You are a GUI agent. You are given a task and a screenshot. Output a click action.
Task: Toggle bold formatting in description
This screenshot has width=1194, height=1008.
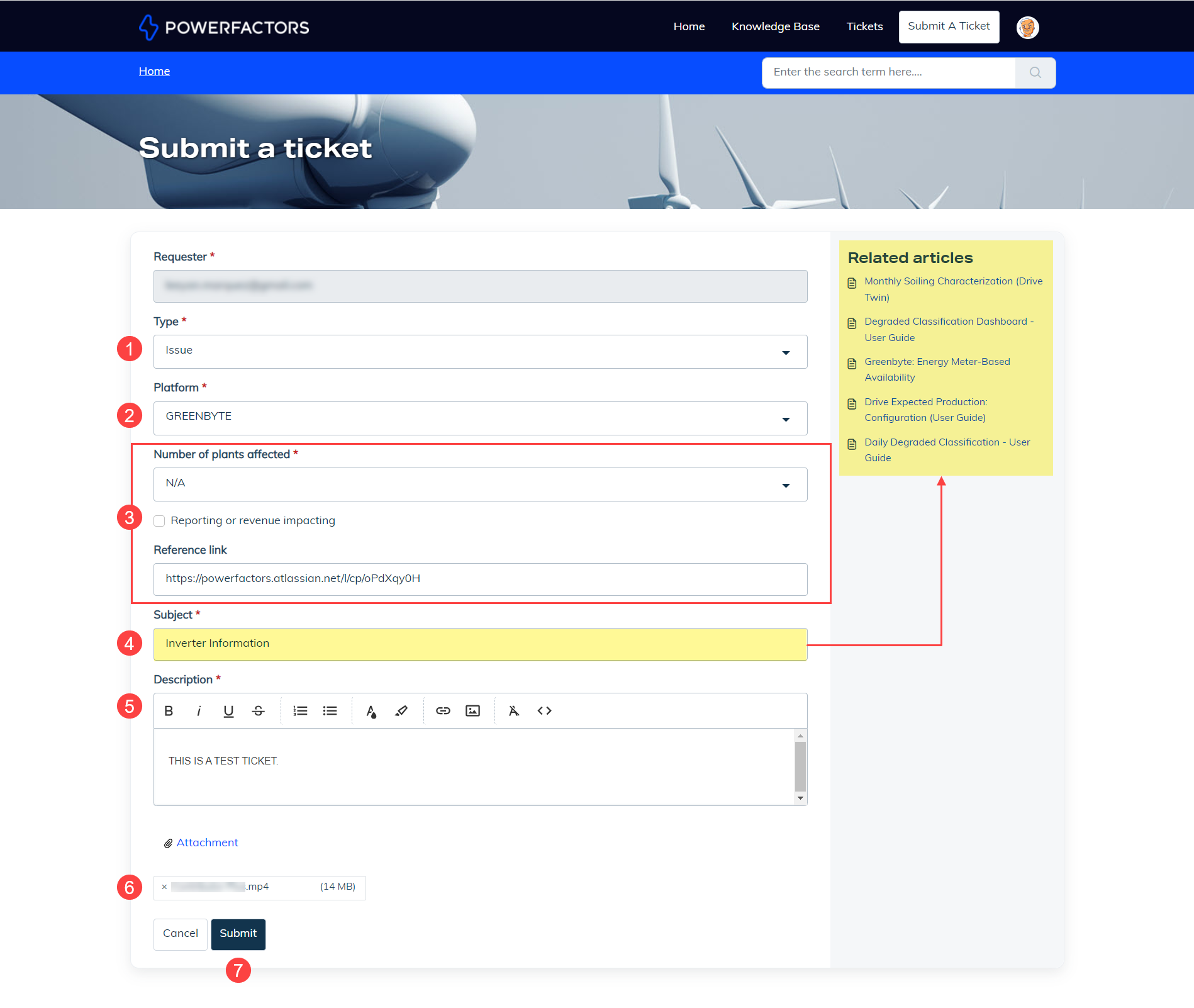pyautogui.click(x=169, y=710)
